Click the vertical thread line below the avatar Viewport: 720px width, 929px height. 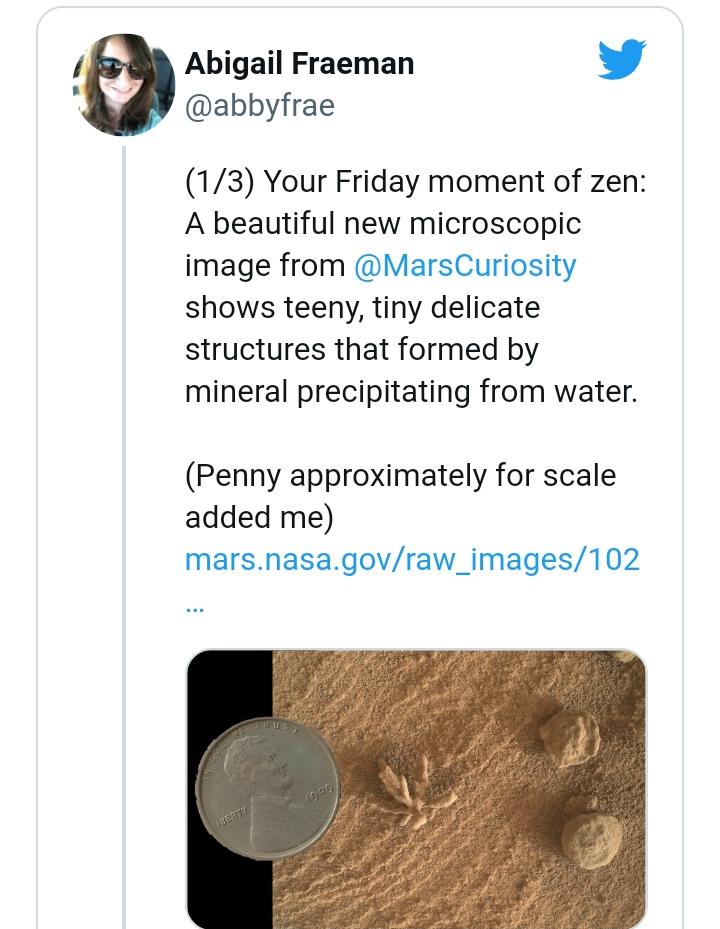pyautogui.click(x=125, y=500)
